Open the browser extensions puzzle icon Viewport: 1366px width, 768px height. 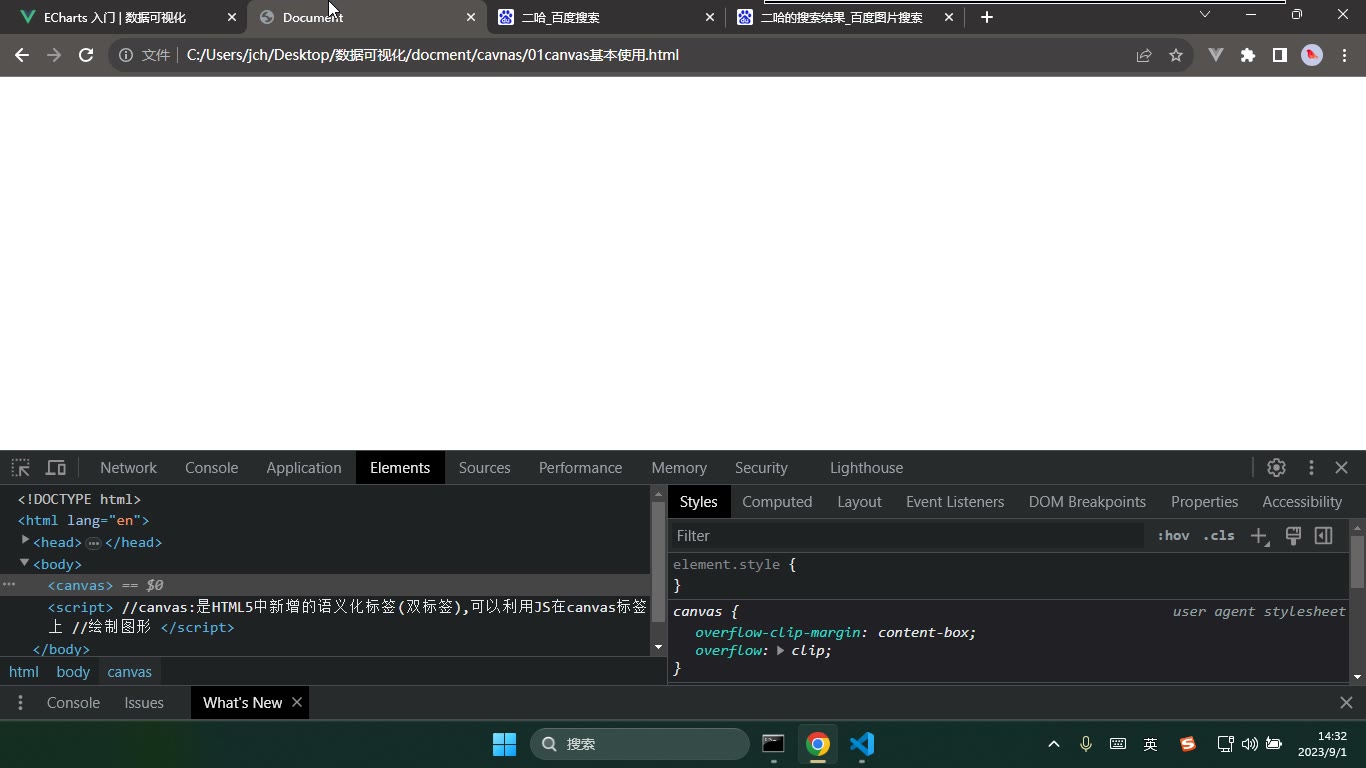pos(1248,55)
